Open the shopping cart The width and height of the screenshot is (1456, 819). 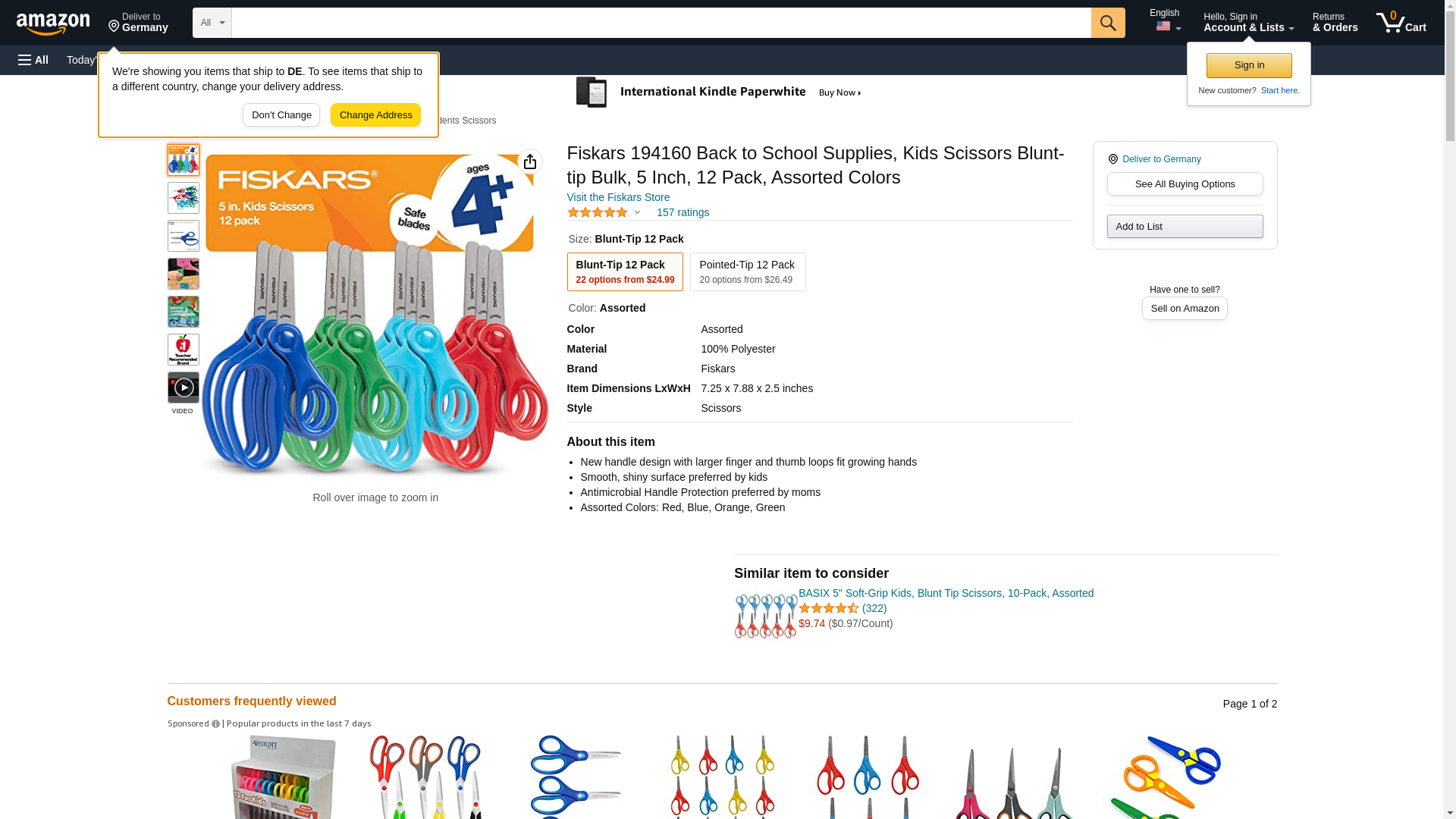(x=1401, y=23)
